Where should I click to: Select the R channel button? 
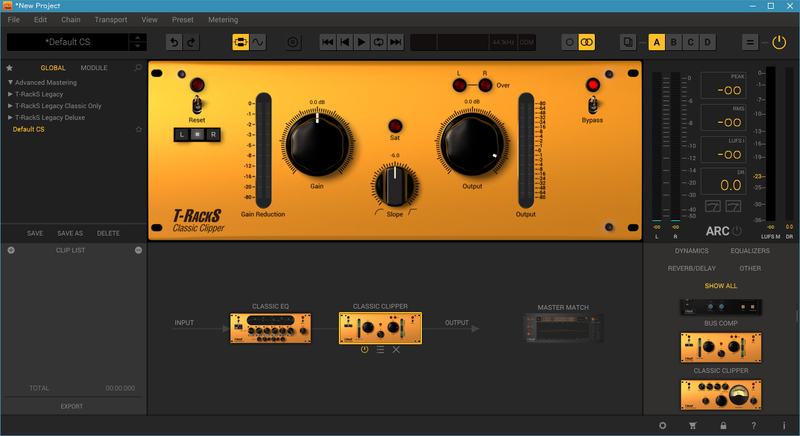tap(213, 135)
